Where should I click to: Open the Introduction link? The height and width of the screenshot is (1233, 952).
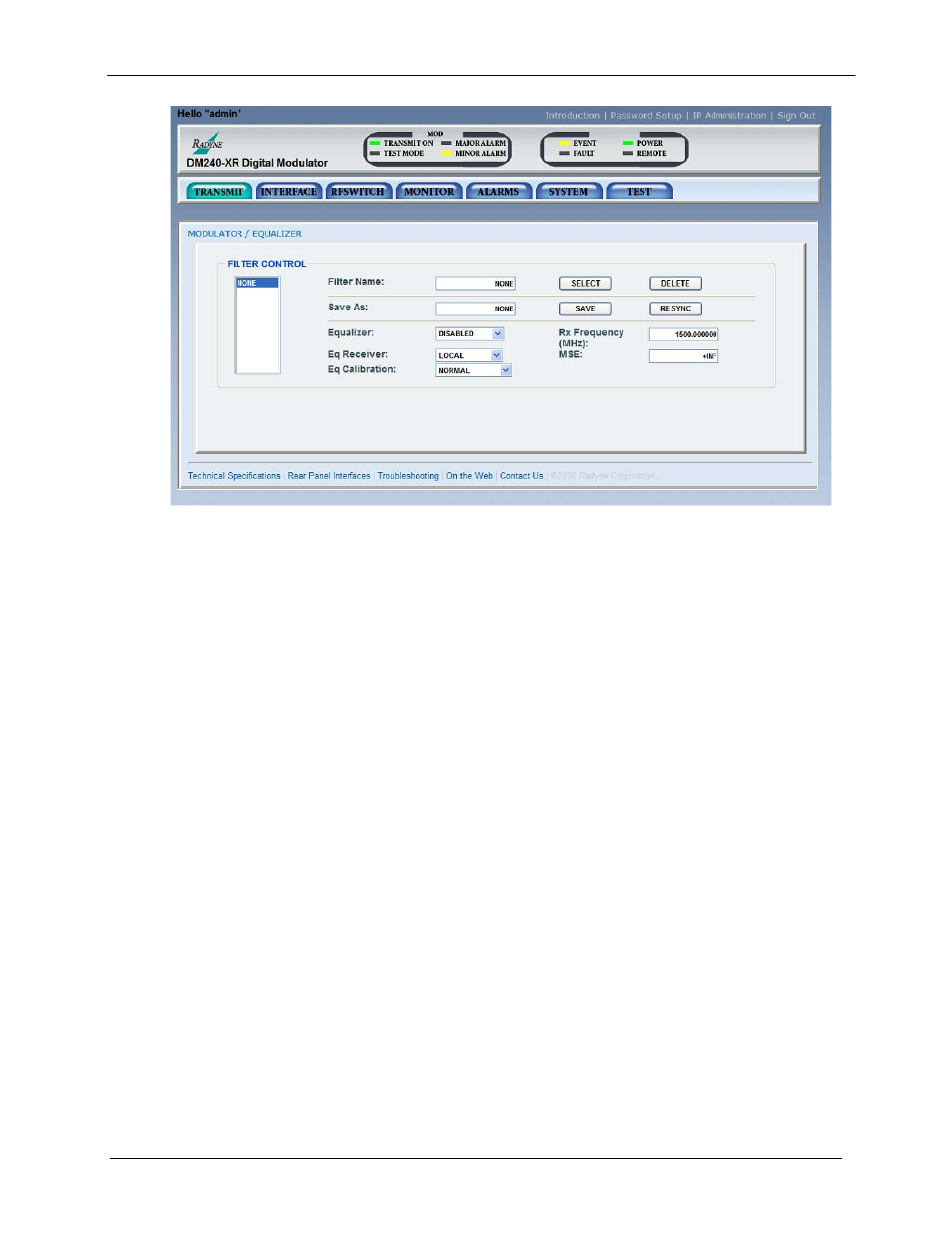pyautogui.click(x=573, y=116)
